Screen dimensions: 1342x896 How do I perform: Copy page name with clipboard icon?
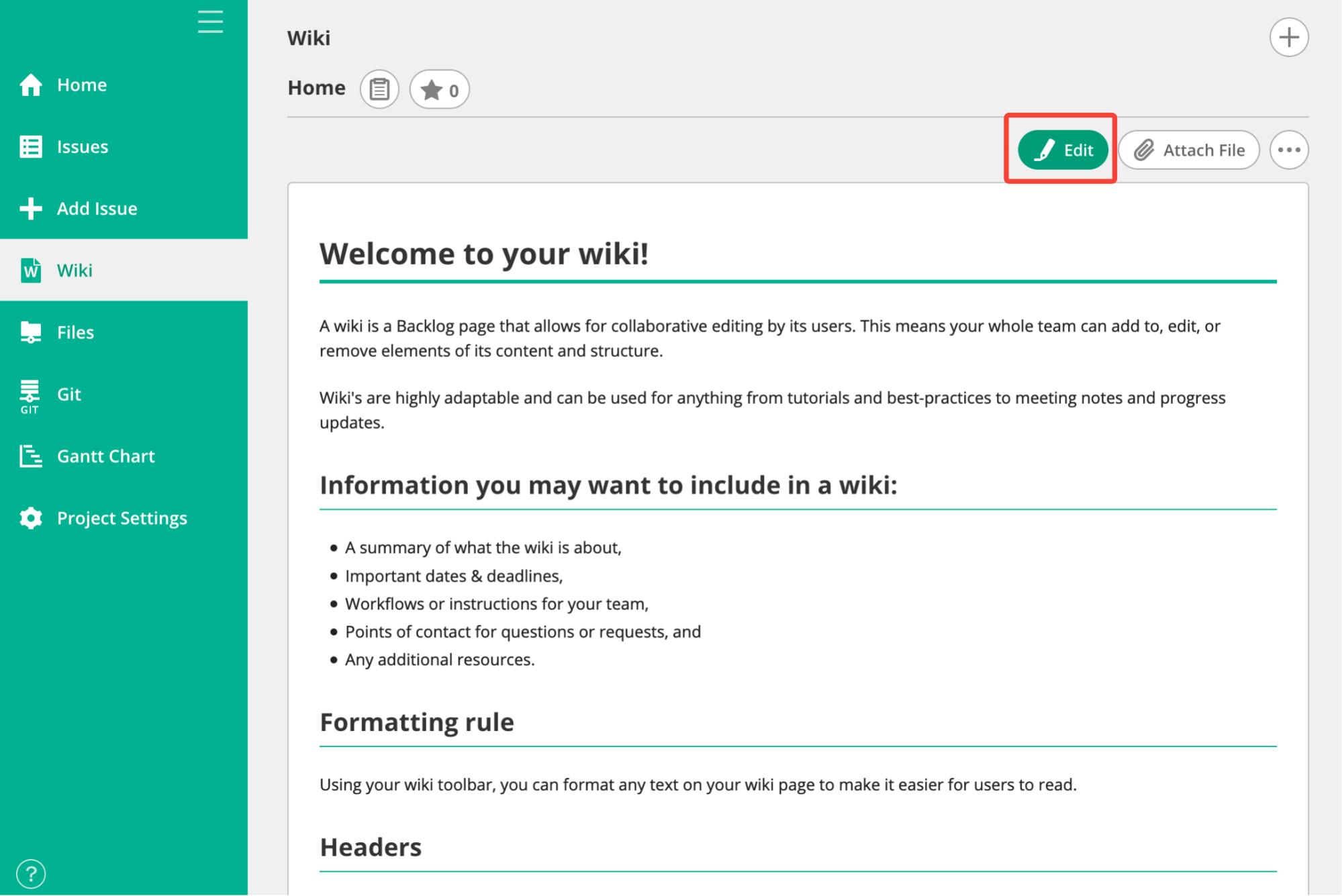tap(379, 89)
